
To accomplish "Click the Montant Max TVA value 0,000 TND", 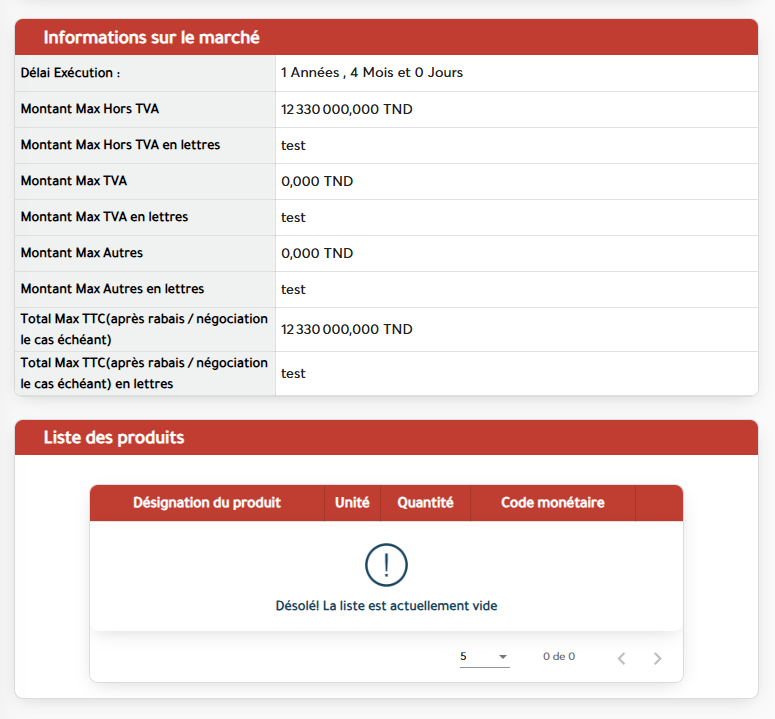I will pyautogui.click(x=317, y=181).
